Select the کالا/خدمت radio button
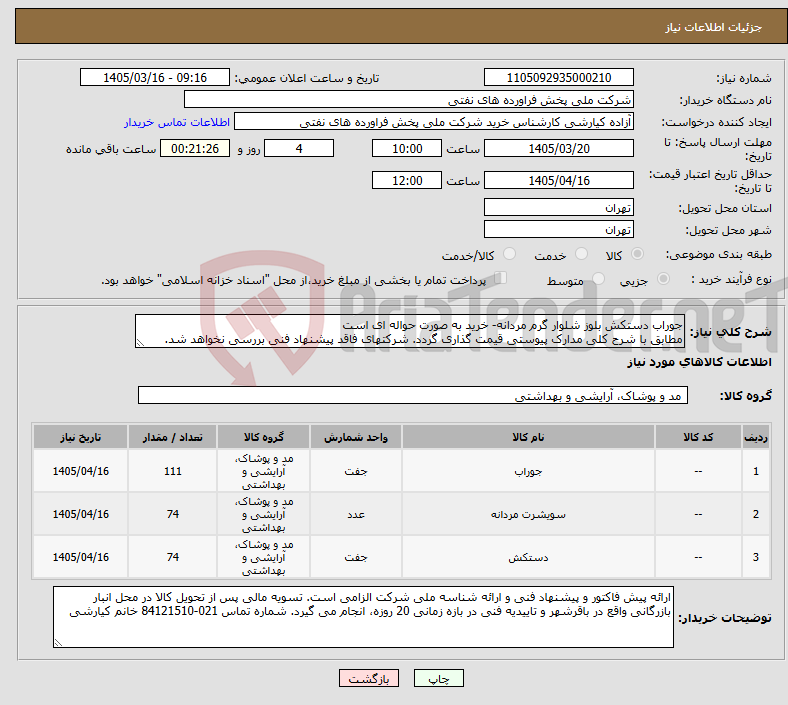 click(510, 254)
